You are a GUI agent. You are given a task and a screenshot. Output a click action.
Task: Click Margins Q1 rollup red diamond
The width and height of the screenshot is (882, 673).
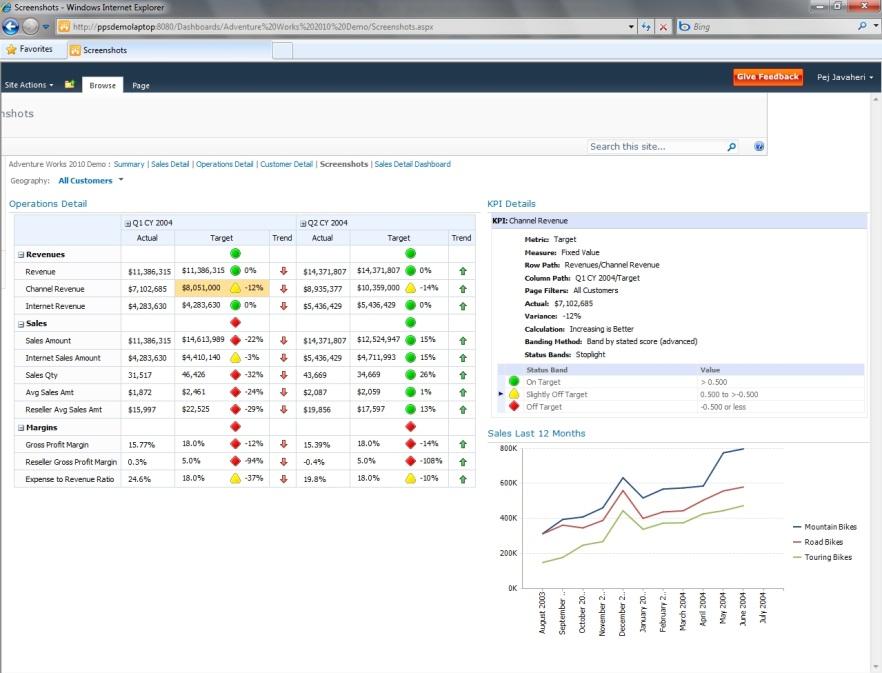click(x=235, y=427)
